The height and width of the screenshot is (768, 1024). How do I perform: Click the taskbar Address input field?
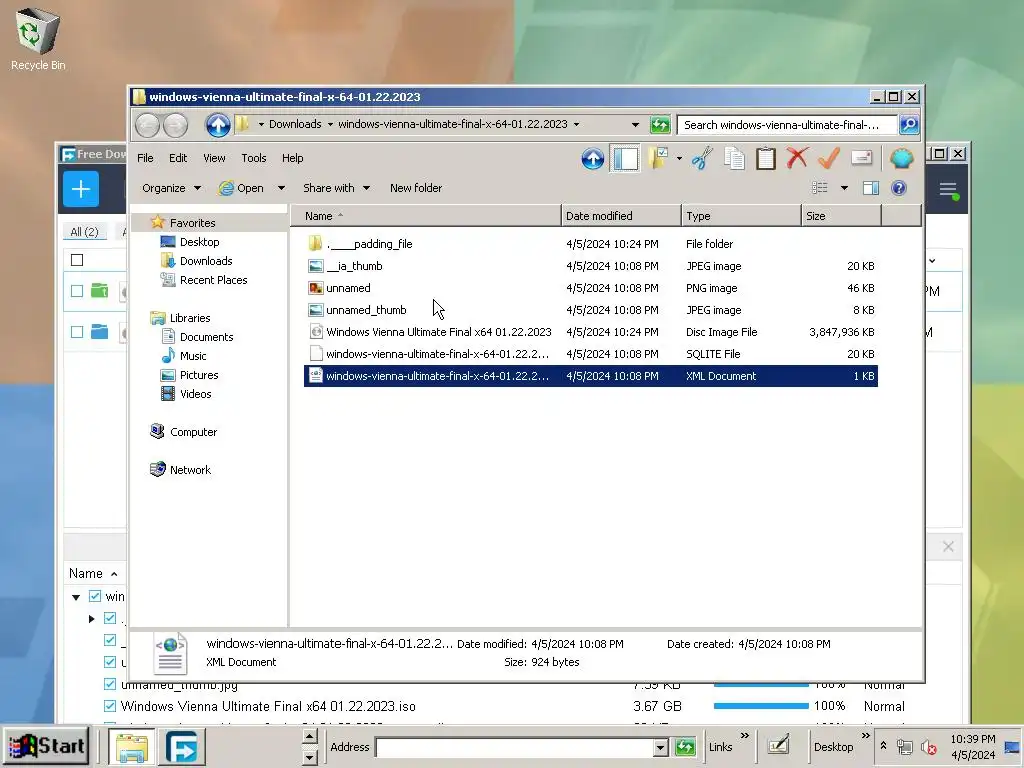point(514,747)
